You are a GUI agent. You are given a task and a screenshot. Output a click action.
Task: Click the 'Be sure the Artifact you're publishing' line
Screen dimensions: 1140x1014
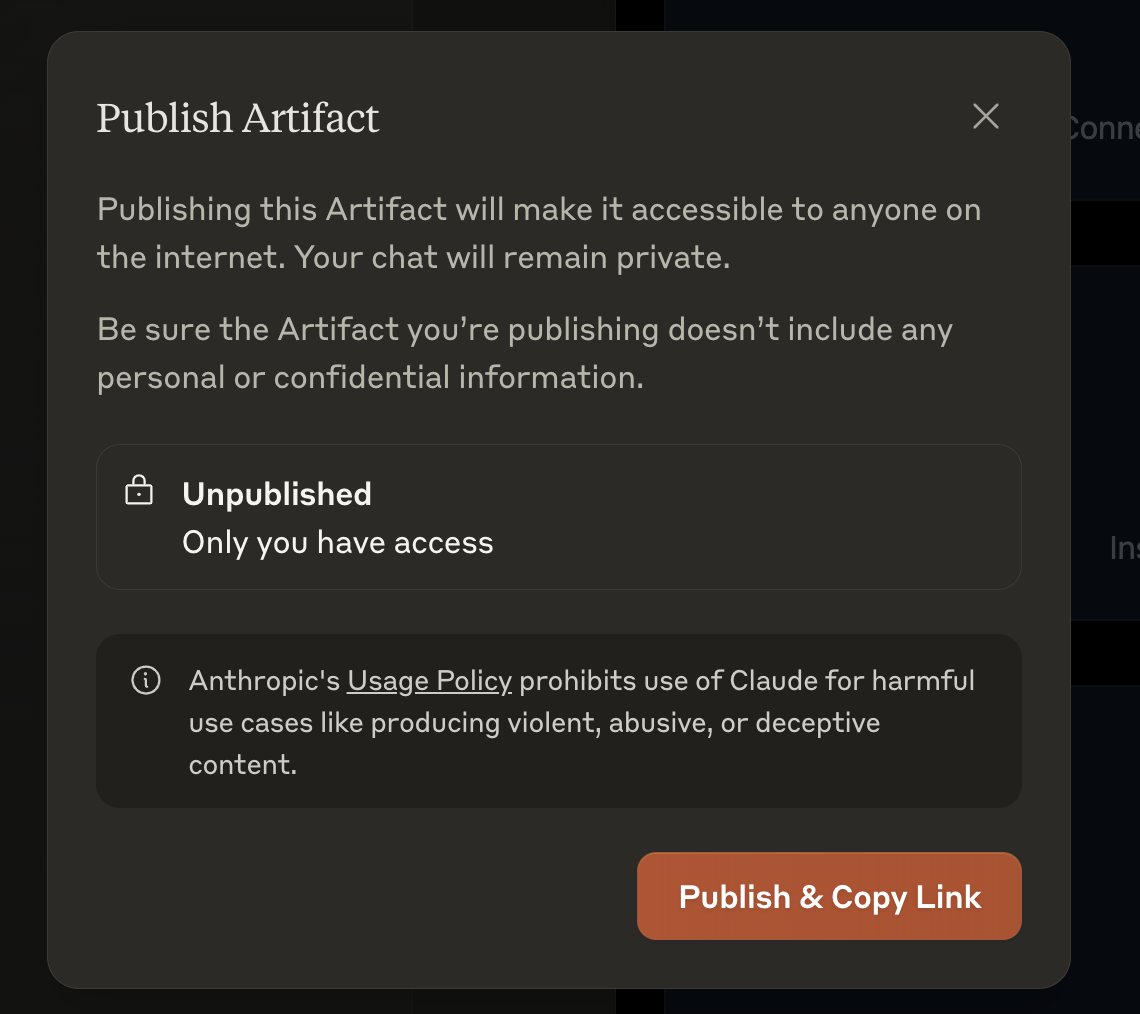[525, 330]
